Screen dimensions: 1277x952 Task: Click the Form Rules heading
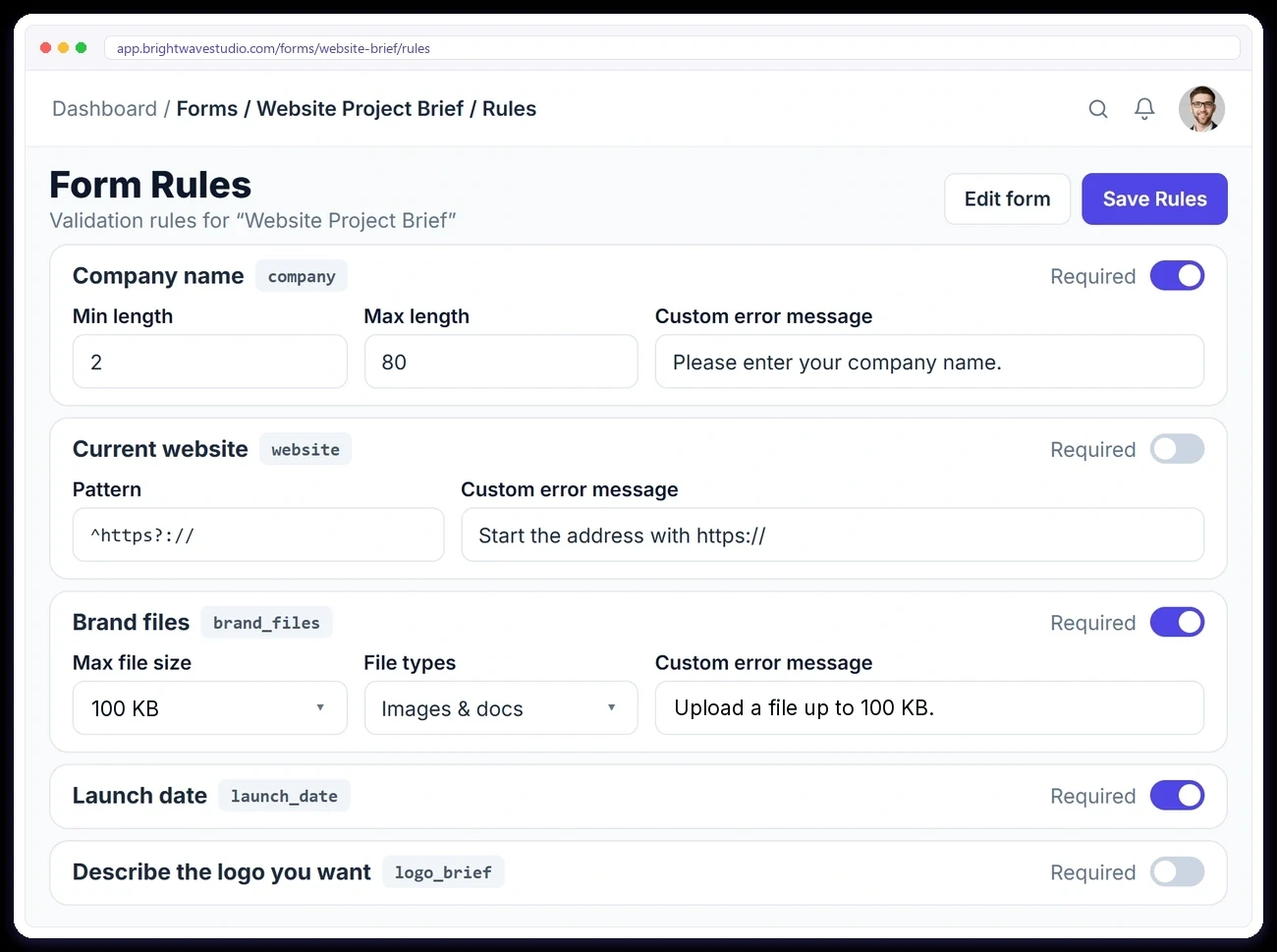pos(150,185)
